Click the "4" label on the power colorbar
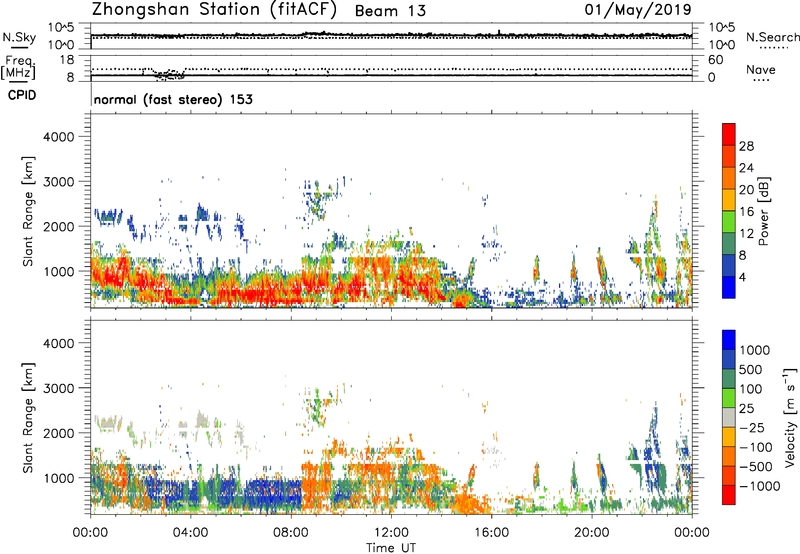800x554 pixels. [x=743, y=278]
